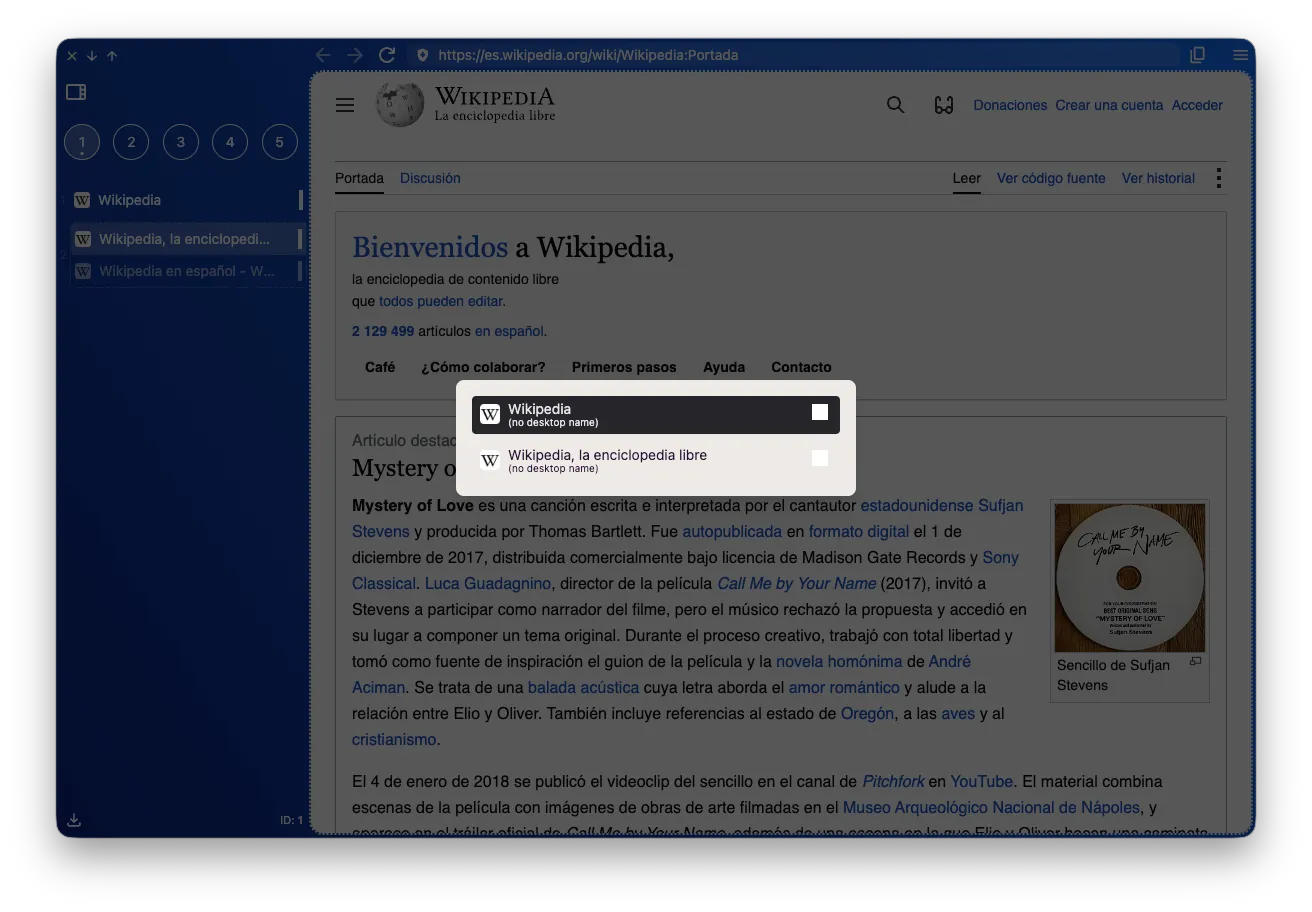
Task: Click the Pitchfork link
Action: [894, 781]
